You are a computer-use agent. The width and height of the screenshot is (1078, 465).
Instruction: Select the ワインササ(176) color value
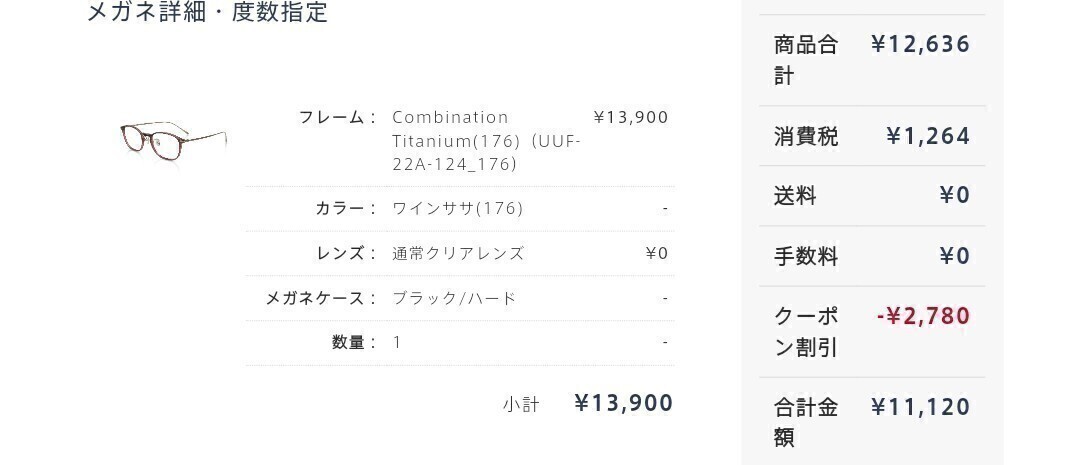(457, 208)
